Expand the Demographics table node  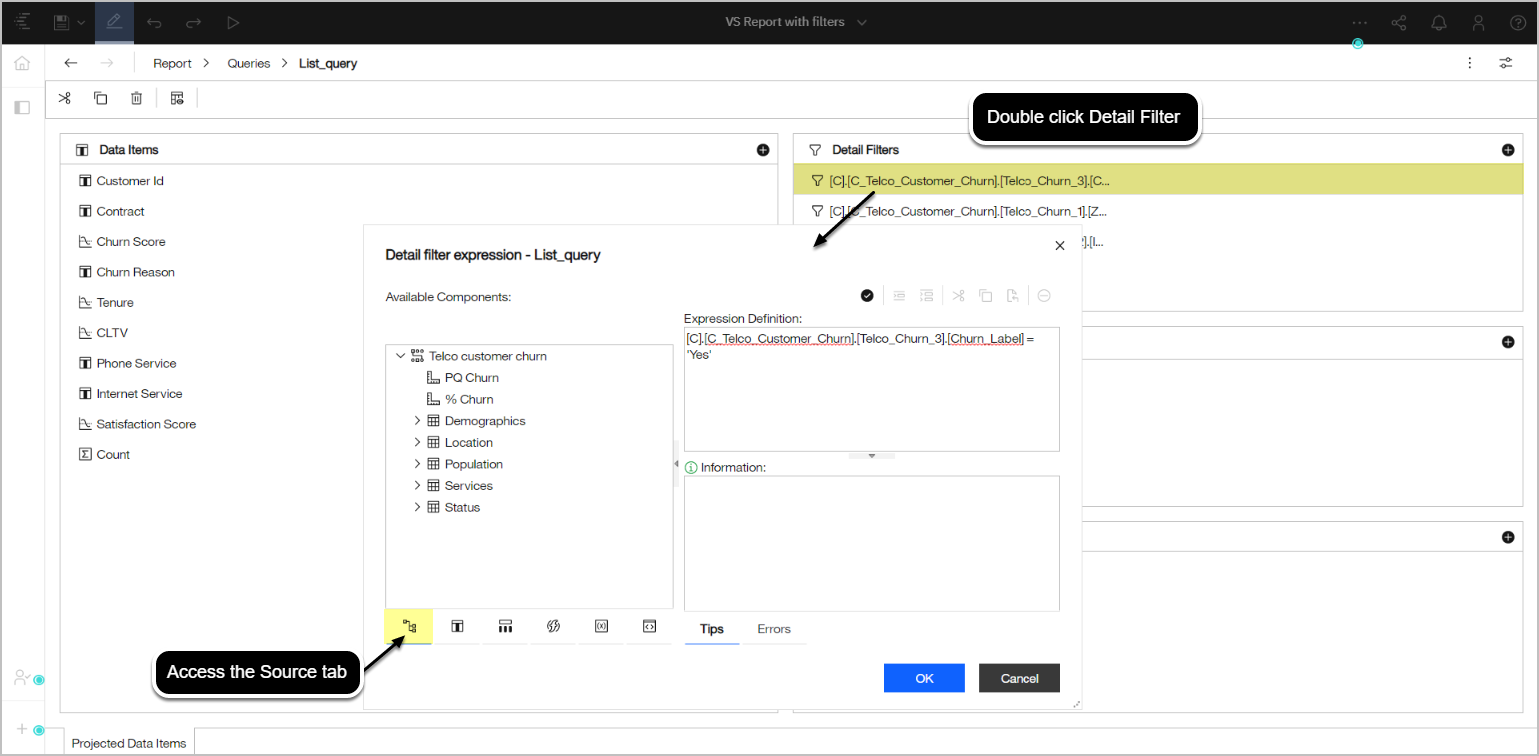pyautogui.click(x=417, y=421)
